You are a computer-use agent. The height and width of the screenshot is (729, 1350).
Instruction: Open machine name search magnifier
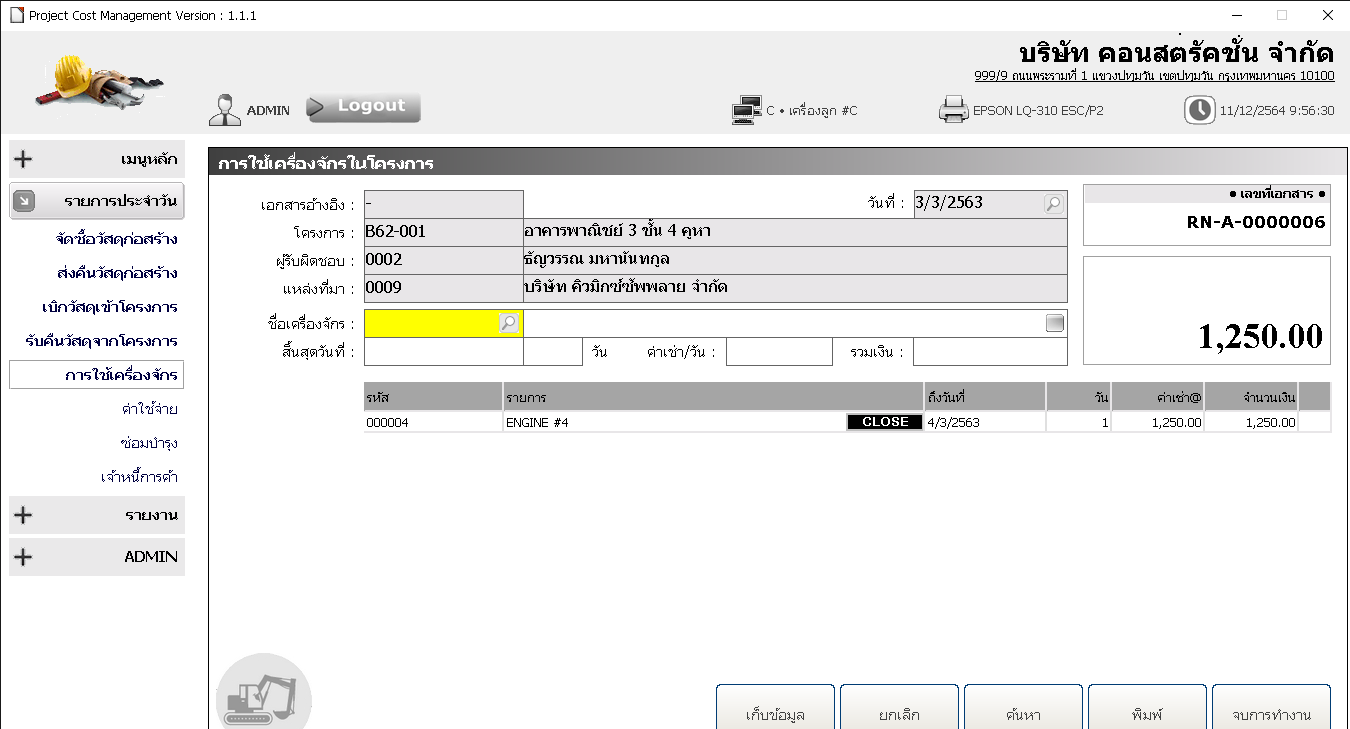coord(509,323)
